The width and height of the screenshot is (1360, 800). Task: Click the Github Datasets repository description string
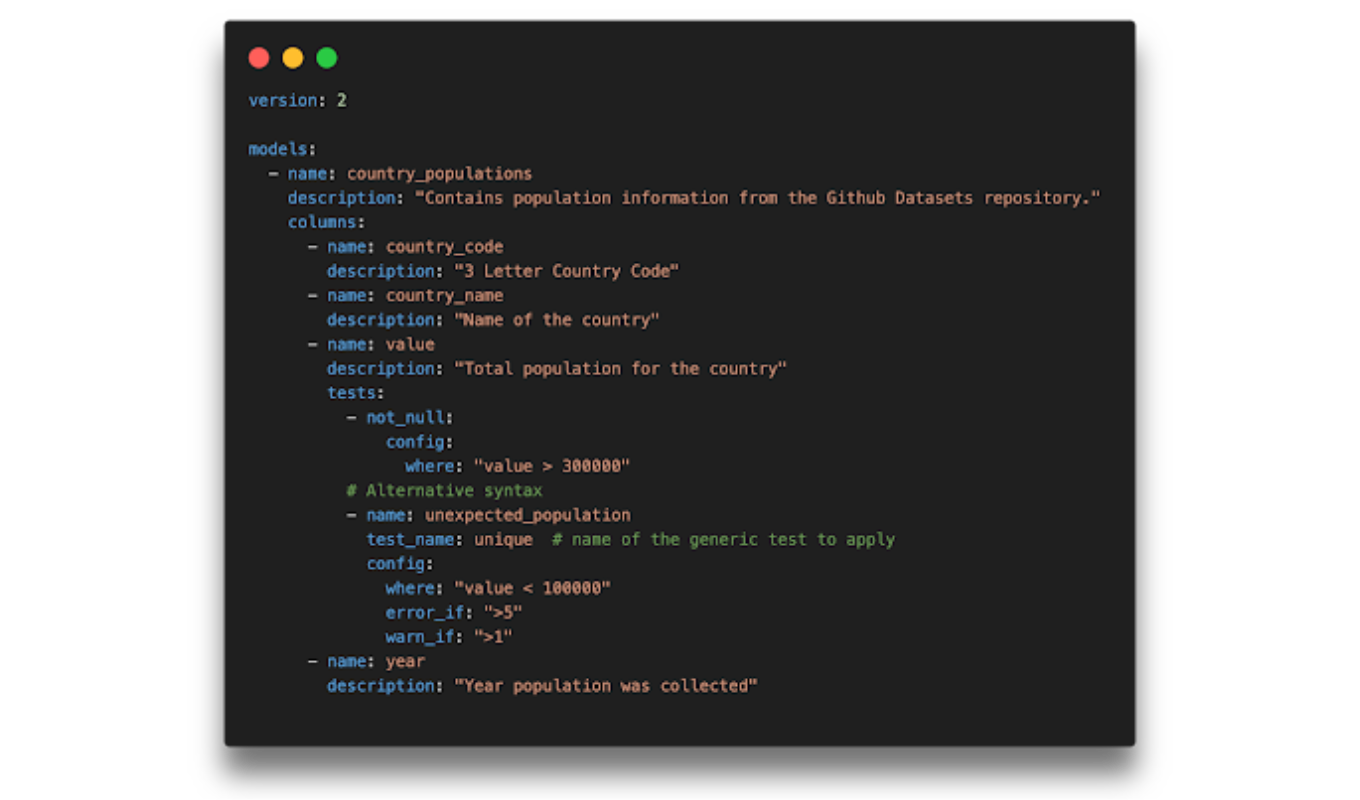click(762, 198)
